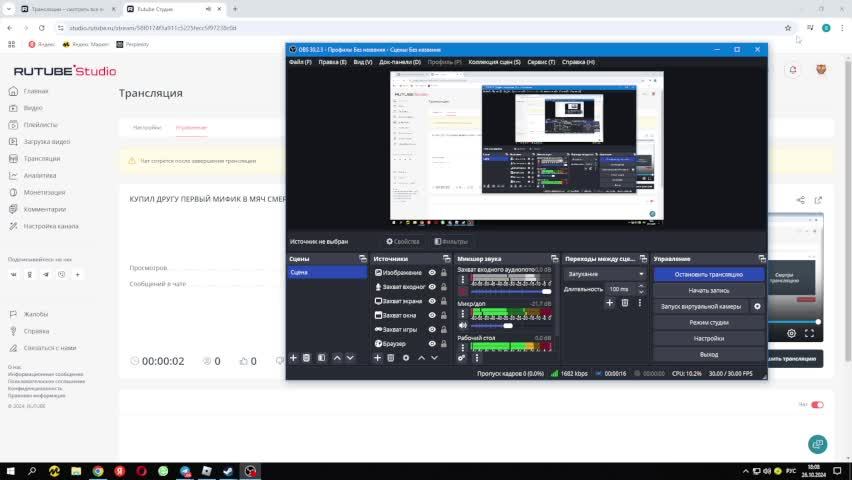Viewport: 852px width, 480px height.
Task: Click Запуск виртуальной камеры button
Action: pos(701,307)
